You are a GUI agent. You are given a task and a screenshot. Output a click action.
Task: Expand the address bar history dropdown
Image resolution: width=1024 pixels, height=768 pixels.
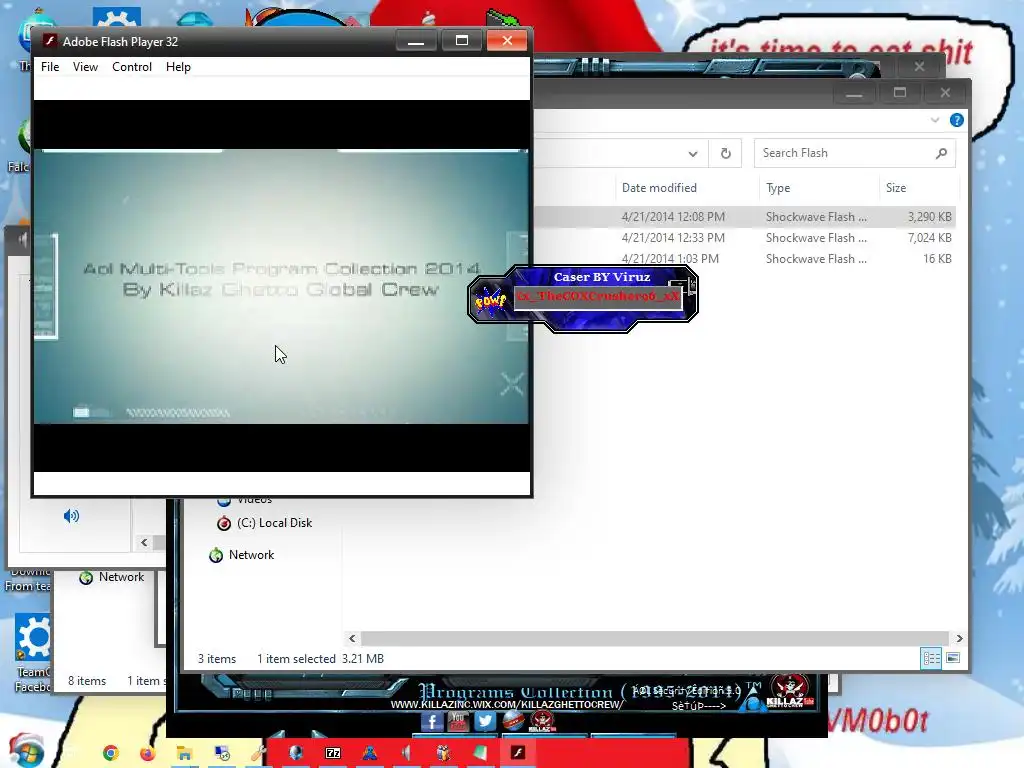click(692, 153)
